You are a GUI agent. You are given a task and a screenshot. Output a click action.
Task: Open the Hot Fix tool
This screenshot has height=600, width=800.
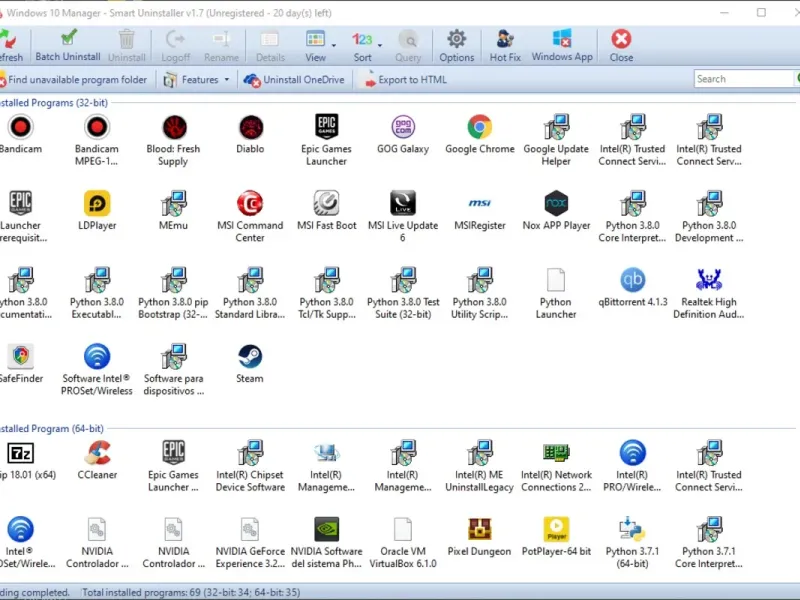pyautogui.click(x=505, y=45)
